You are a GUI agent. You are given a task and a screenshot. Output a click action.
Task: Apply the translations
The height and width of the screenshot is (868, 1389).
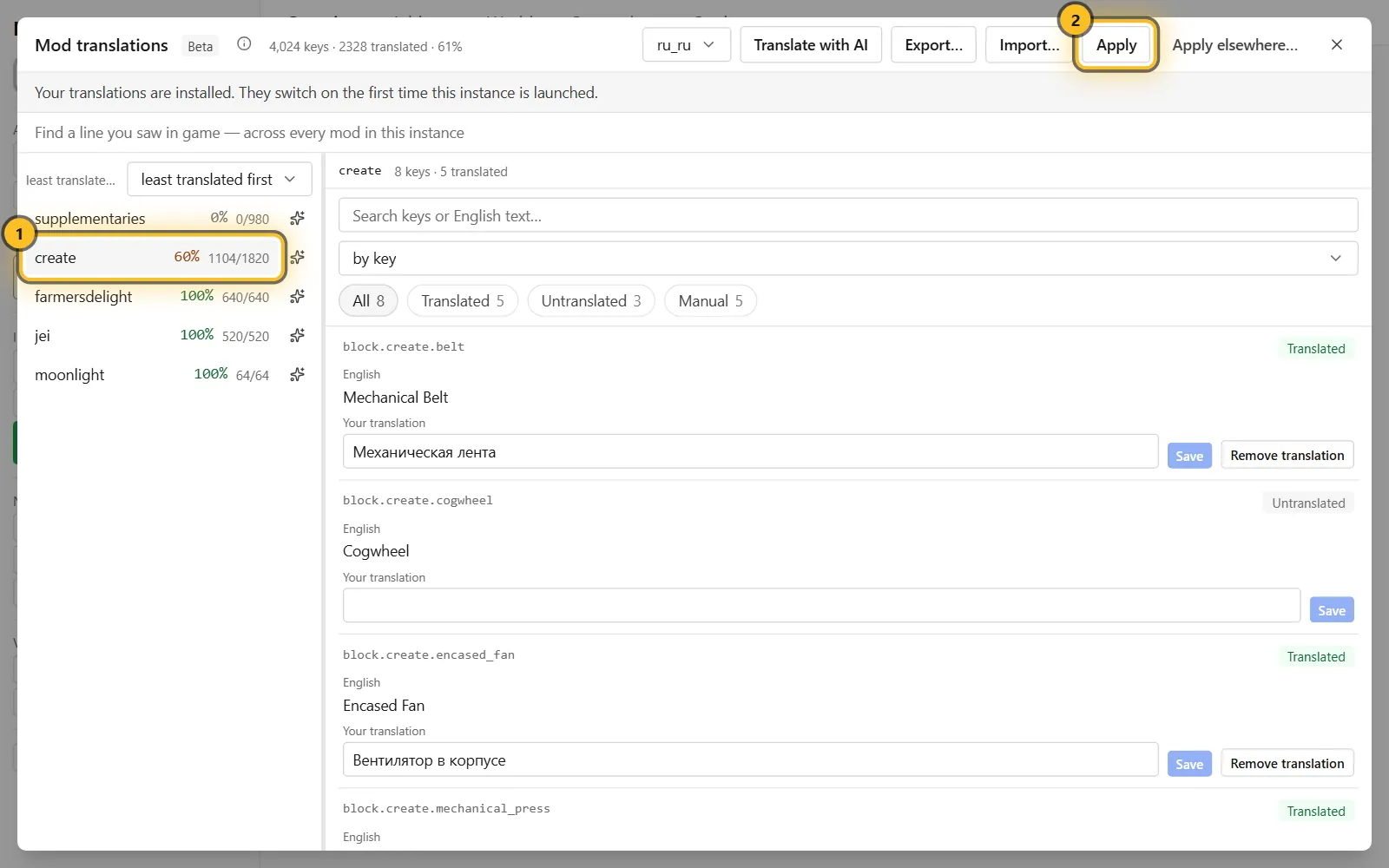click(1116, 45)
